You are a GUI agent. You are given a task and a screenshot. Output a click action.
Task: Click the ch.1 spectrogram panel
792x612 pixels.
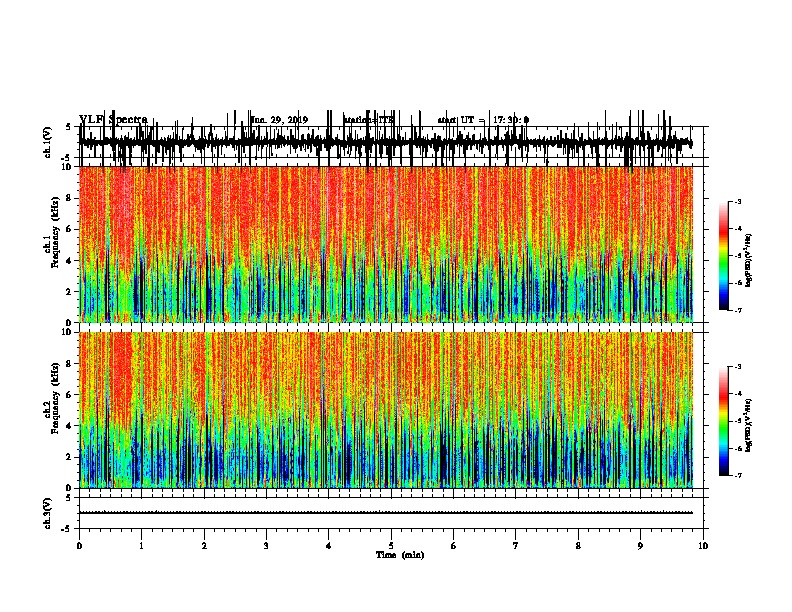tap(386, 244)
